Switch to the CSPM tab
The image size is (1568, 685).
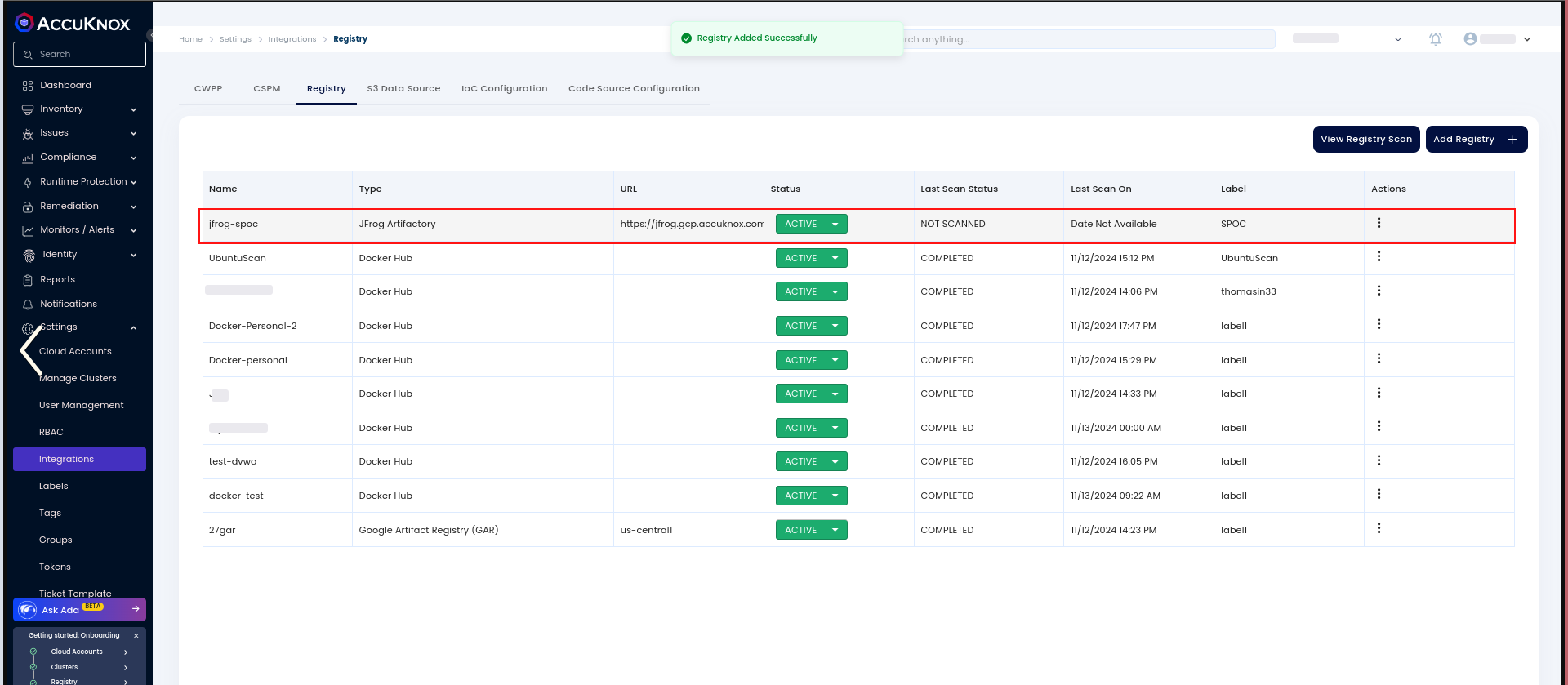coord(267,89)
